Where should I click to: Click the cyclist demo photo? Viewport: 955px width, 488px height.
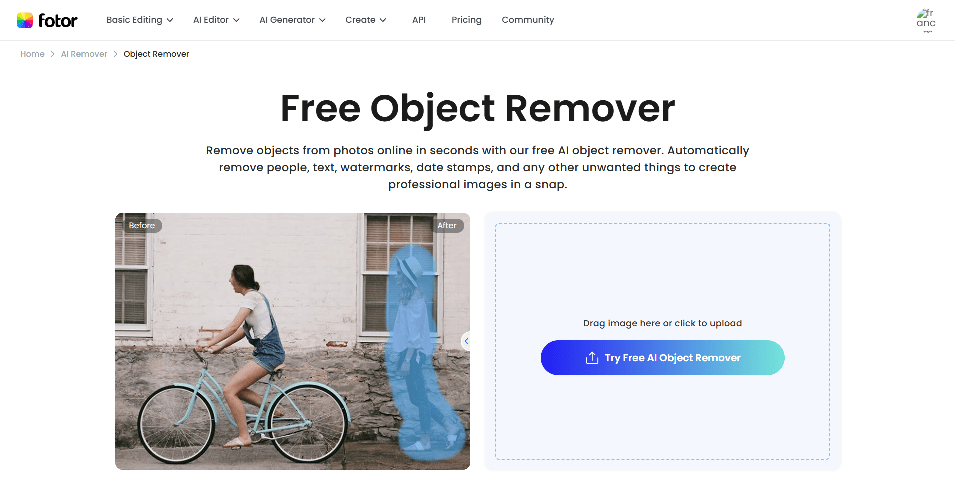pyautogui.click(x=292, y=341)
